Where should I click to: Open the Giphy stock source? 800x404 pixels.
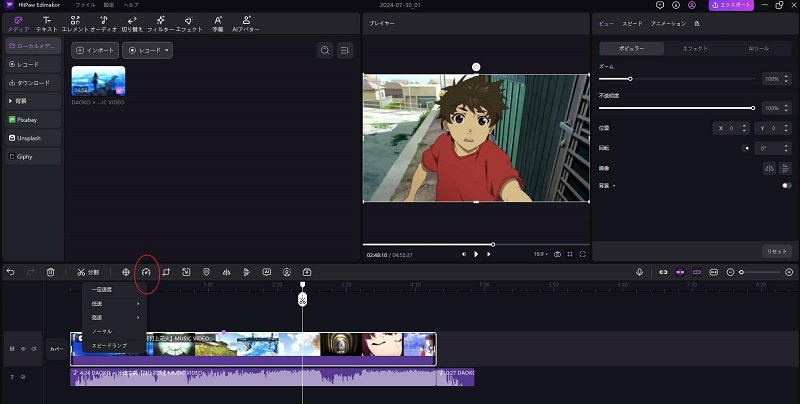coord(33,156)
